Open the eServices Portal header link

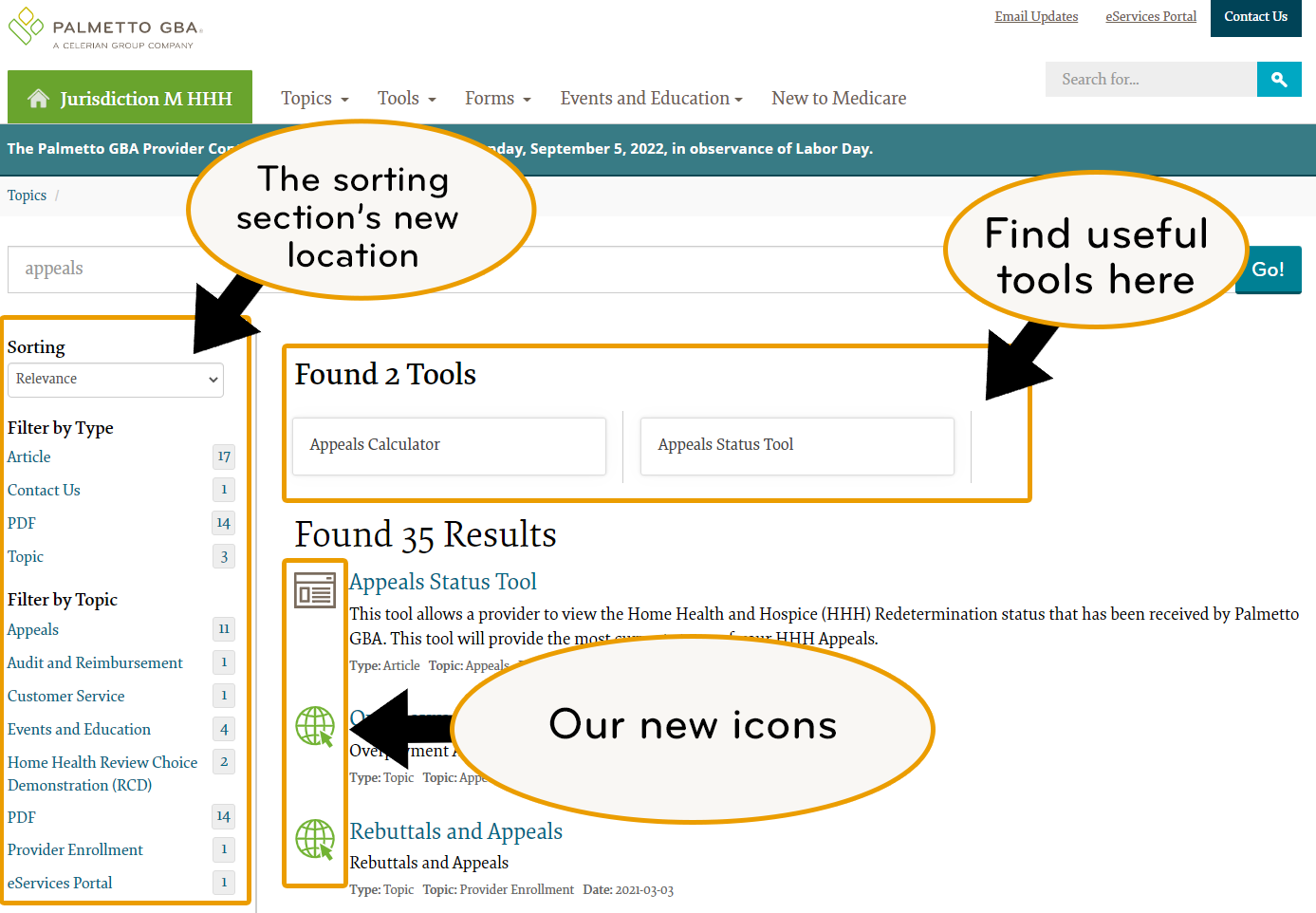click(1151, 17)
